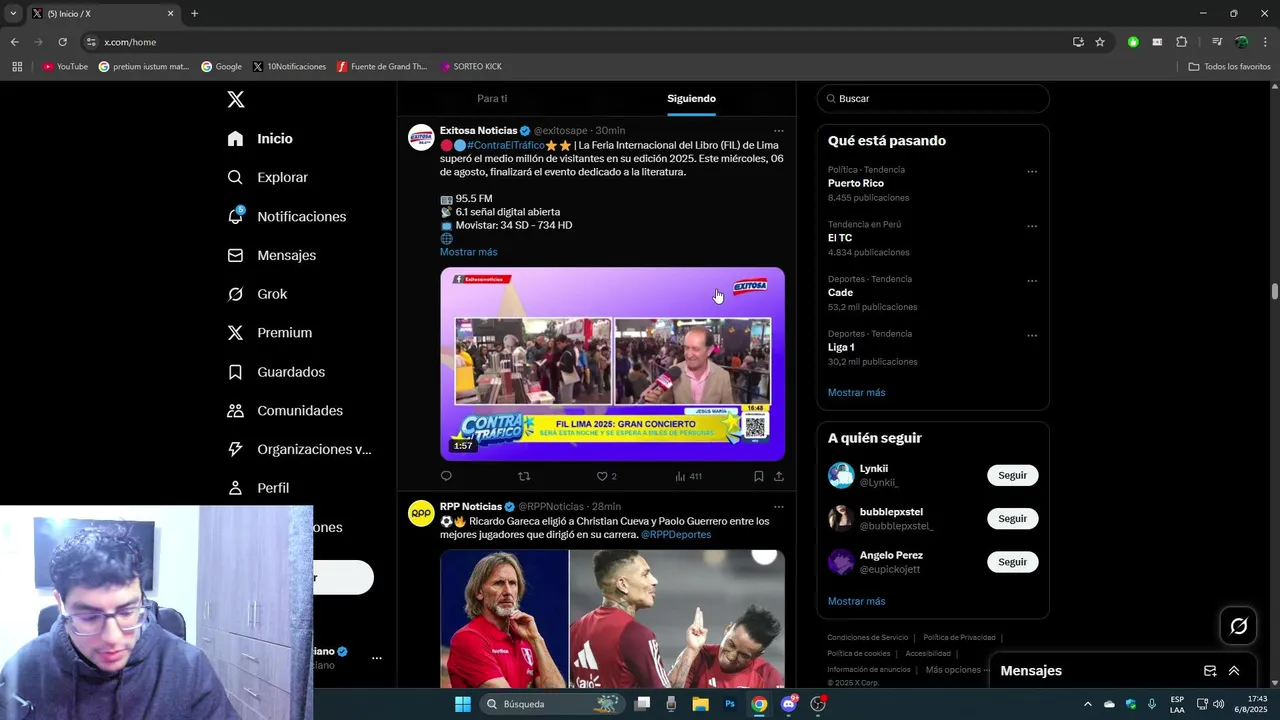Image resolution: width=1280 pixels, height=720 pixels.
Task: Open RPP Noticias post options menu
Action: [779, 507]
